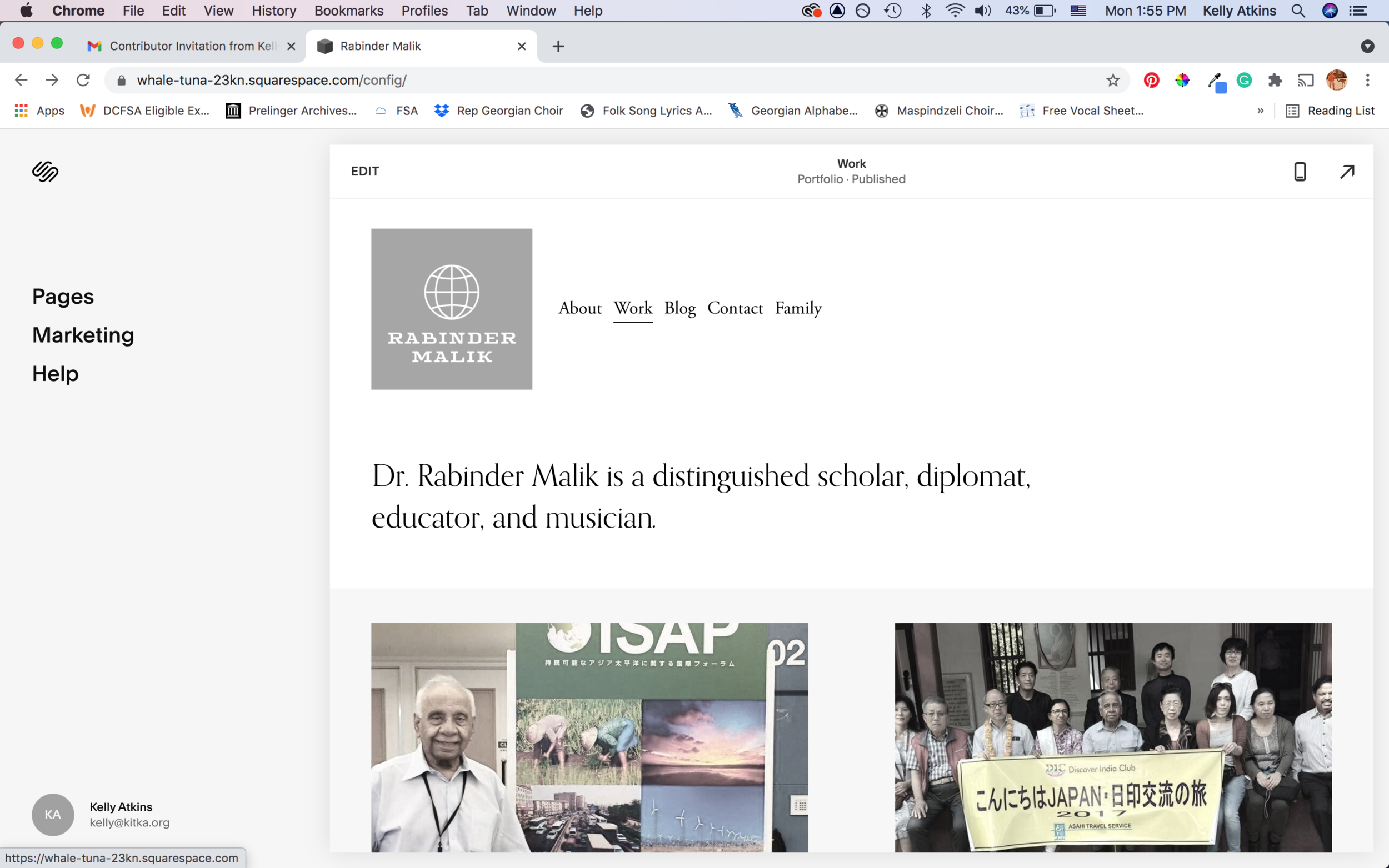
Task: Open Chrome three-dot menu
Action: pyautogui.click(x=1367, y=81)
